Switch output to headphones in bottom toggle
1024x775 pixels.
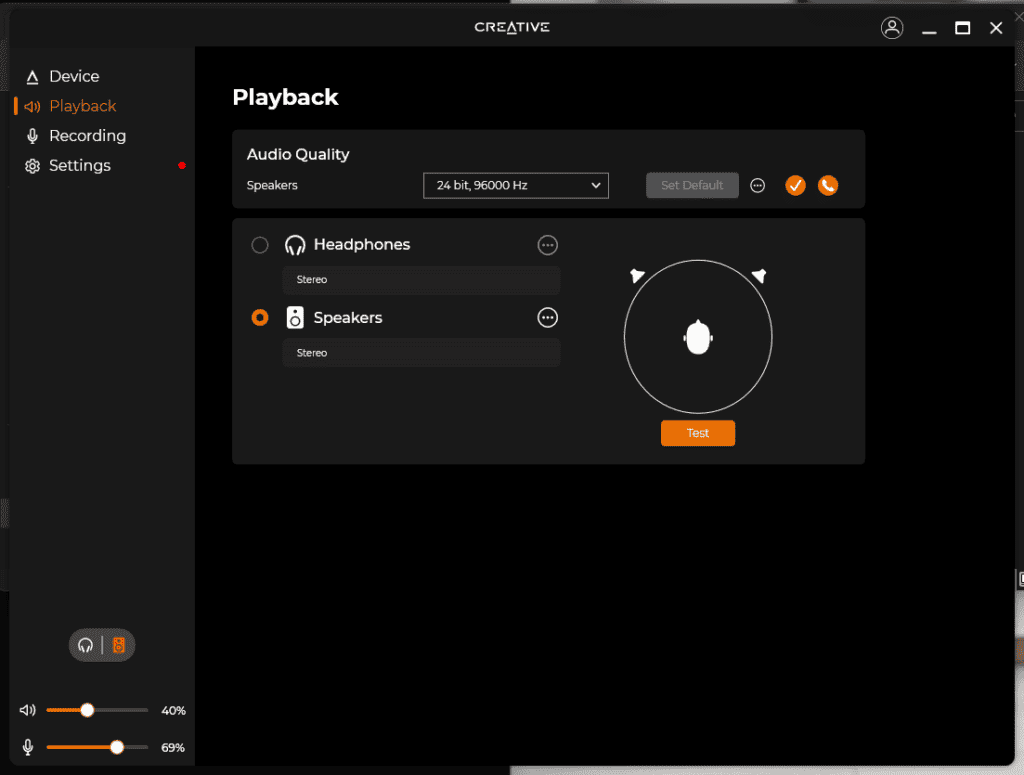86,646
